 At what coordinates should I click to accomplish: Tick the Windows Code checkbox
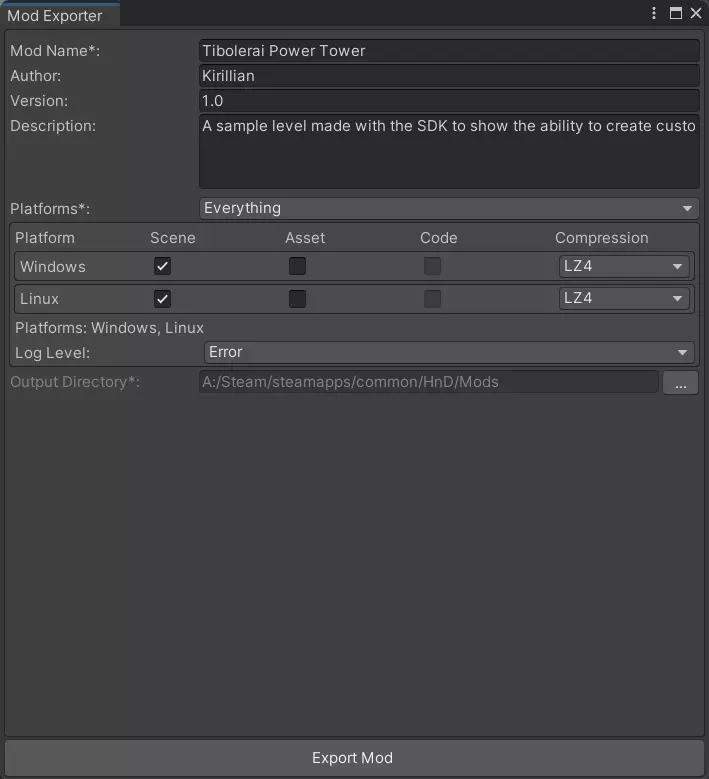[432, 266]
